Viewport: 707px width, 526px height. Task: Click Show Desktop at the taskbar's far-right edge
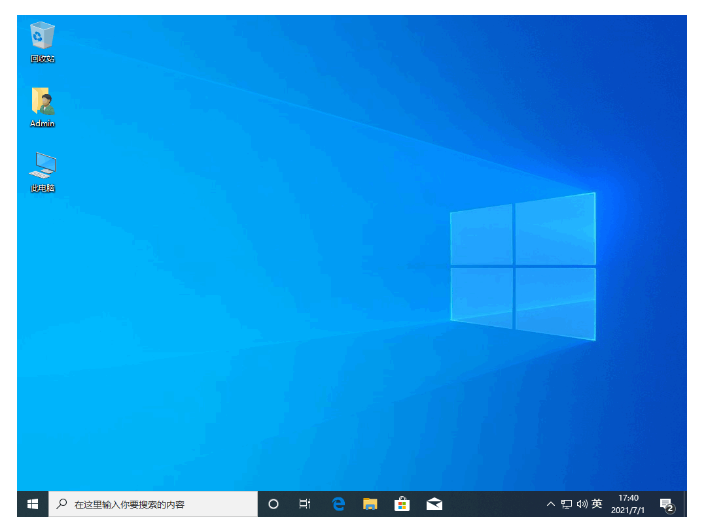pyautogui.click(x=686, y=504)
